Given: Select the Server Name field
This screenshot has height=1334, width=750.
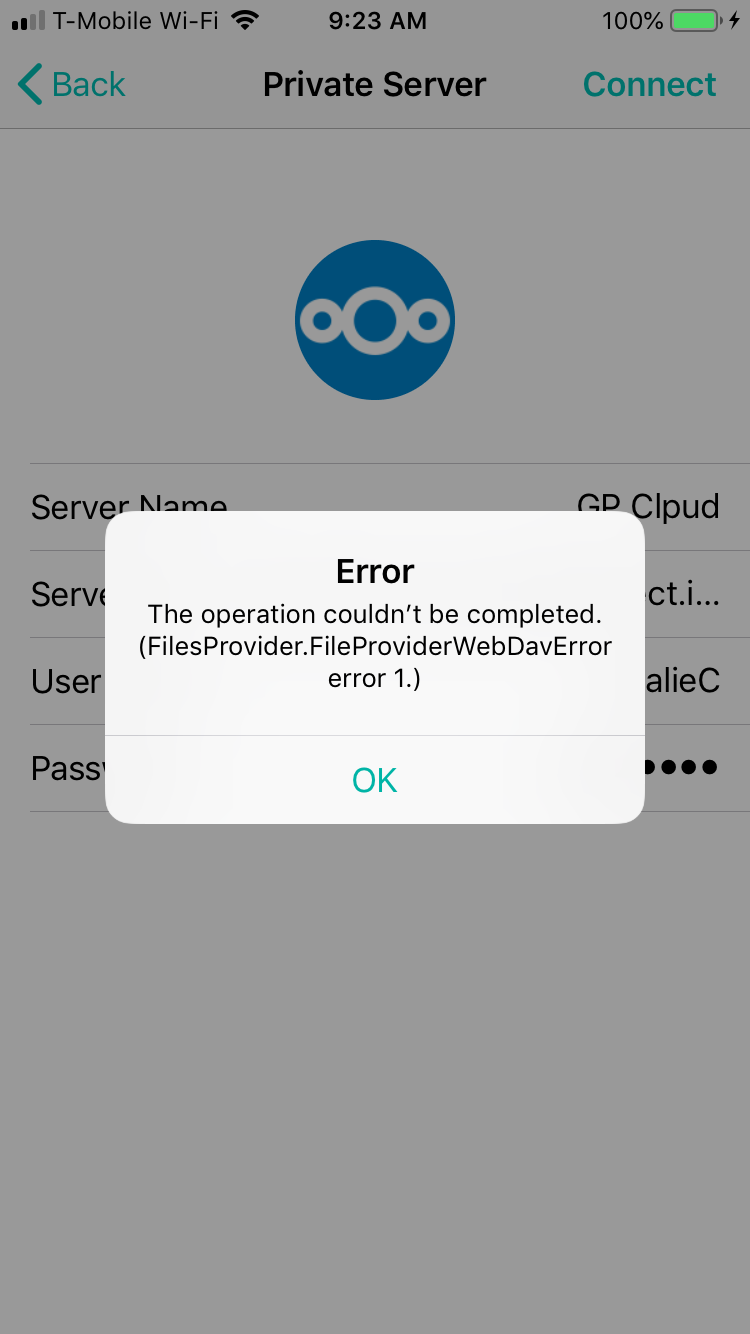Looking at the screenshot, I should [375, 507].
